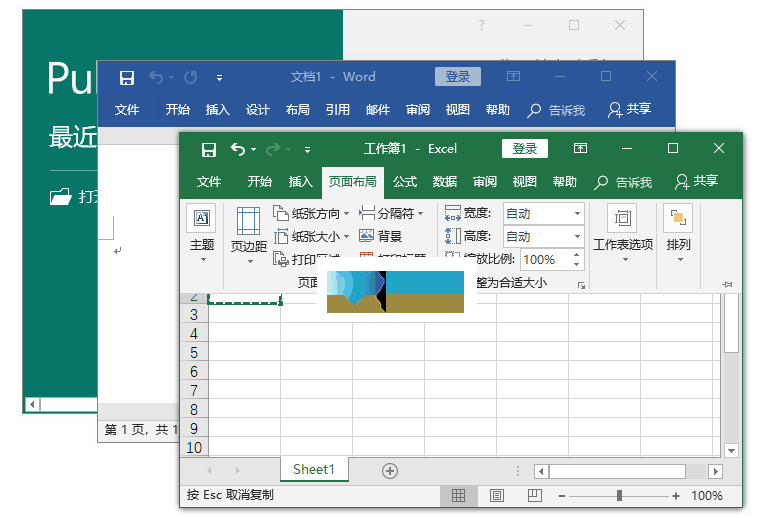Open 帮助 tab in Excel

coord(565,182)
